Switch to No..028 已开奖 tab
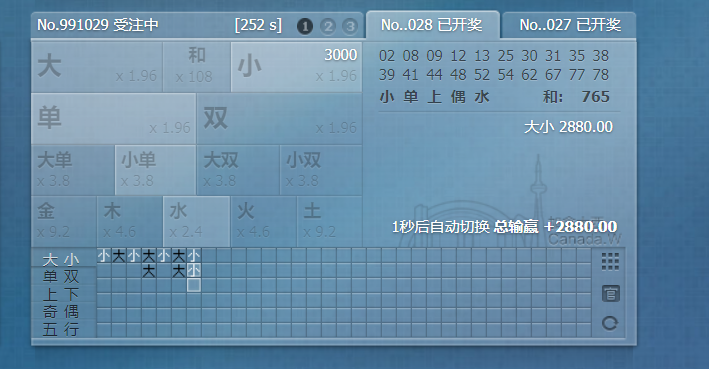Image resolution: width=709 pixels, height=369 pixels. coord(432,25)
